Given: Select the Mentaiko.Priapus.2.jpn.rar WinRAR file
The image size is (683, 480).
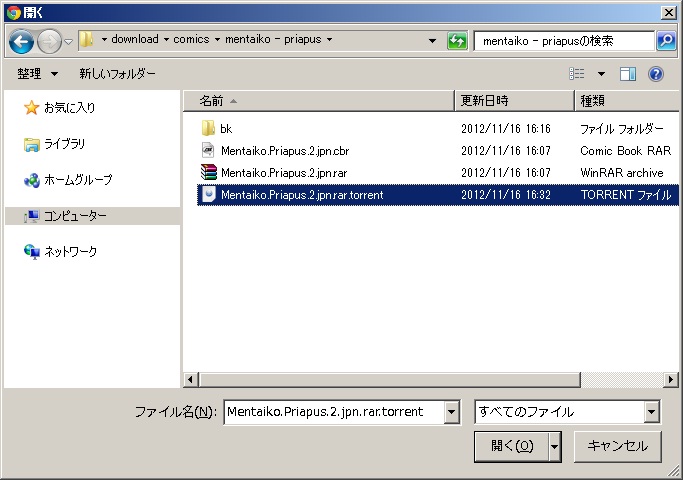Looking at the screenshot, I should [x=284, y=173].
